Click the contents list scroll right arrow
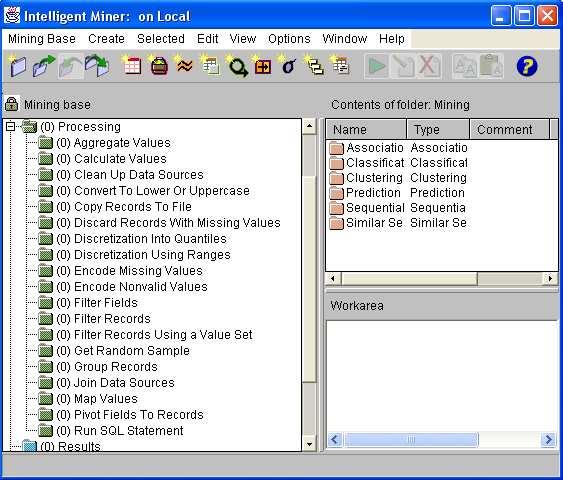The height and width of the screenshot is (480, 563). point(550,278)
